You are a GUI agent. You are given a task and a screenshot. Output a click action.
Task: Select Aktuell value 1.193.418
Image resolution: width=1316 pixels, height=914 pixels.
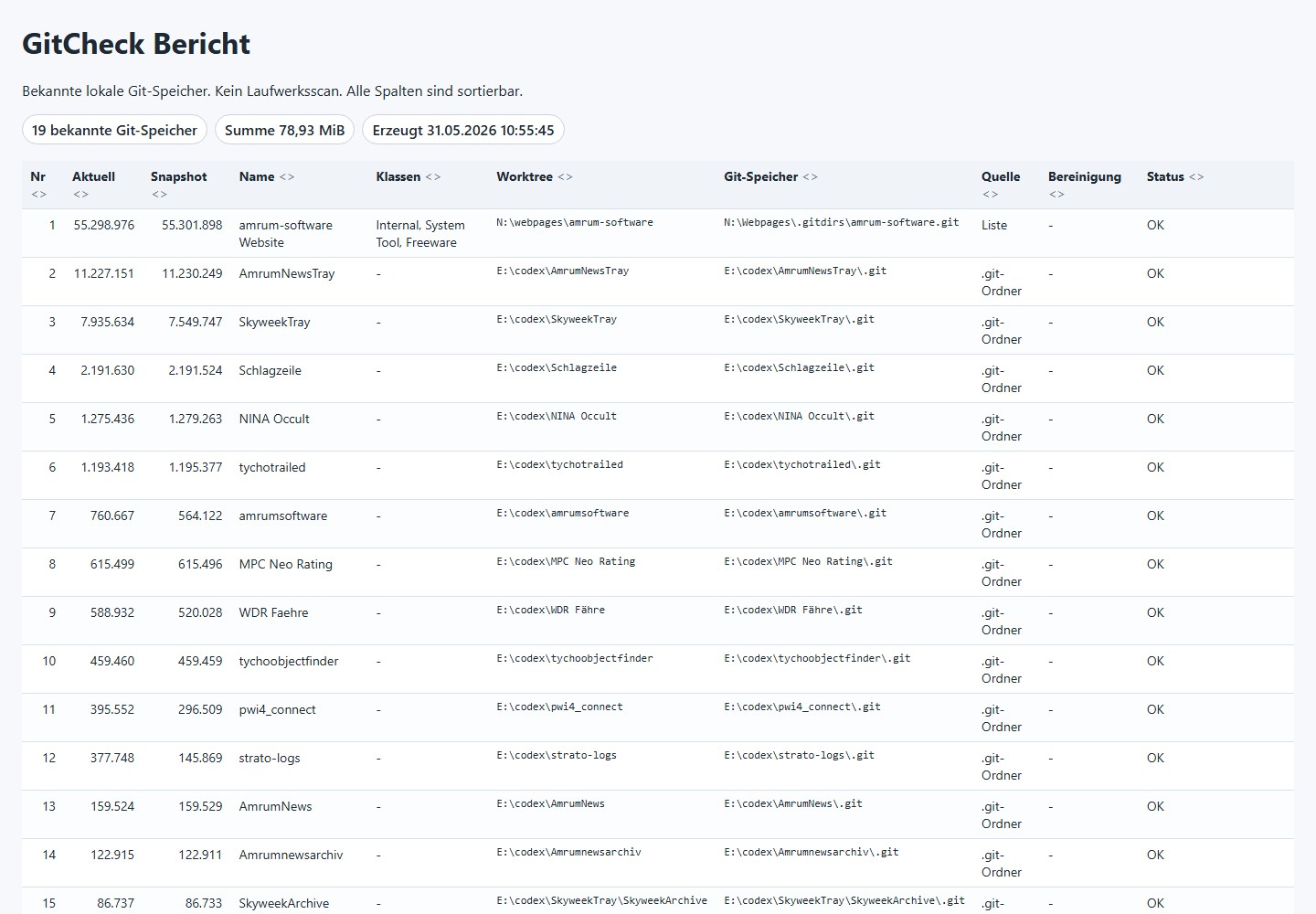pyautogui.click(x=108, y=467)
